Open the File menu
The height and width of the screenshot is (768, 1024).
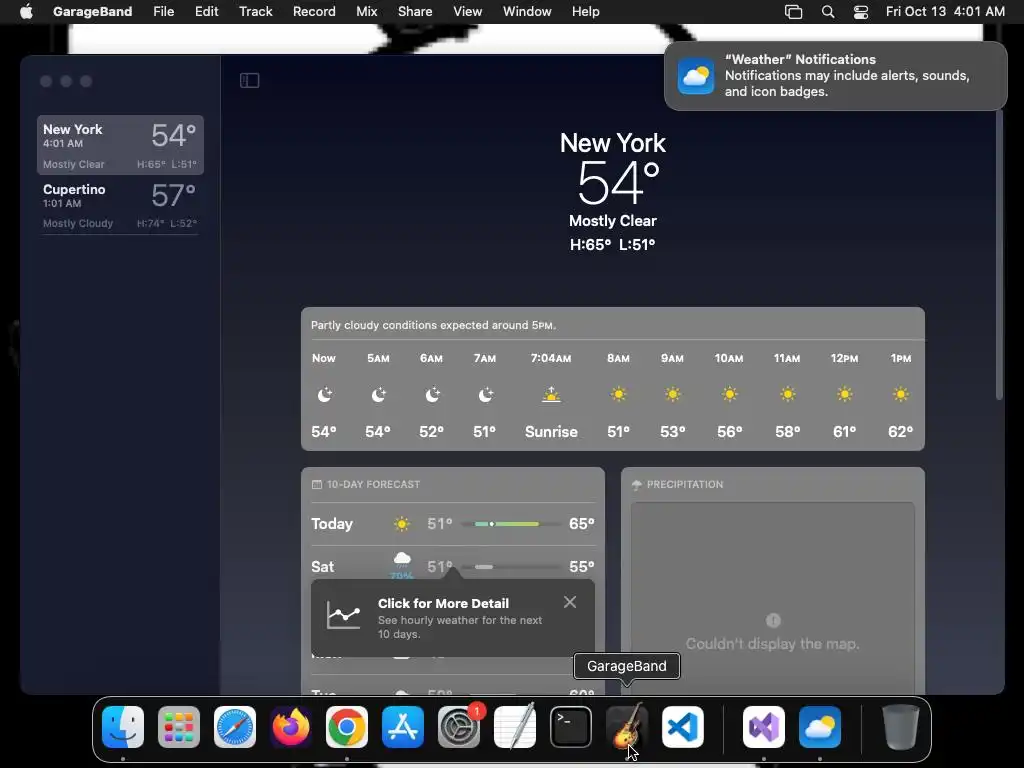click(x=163, y=11)
